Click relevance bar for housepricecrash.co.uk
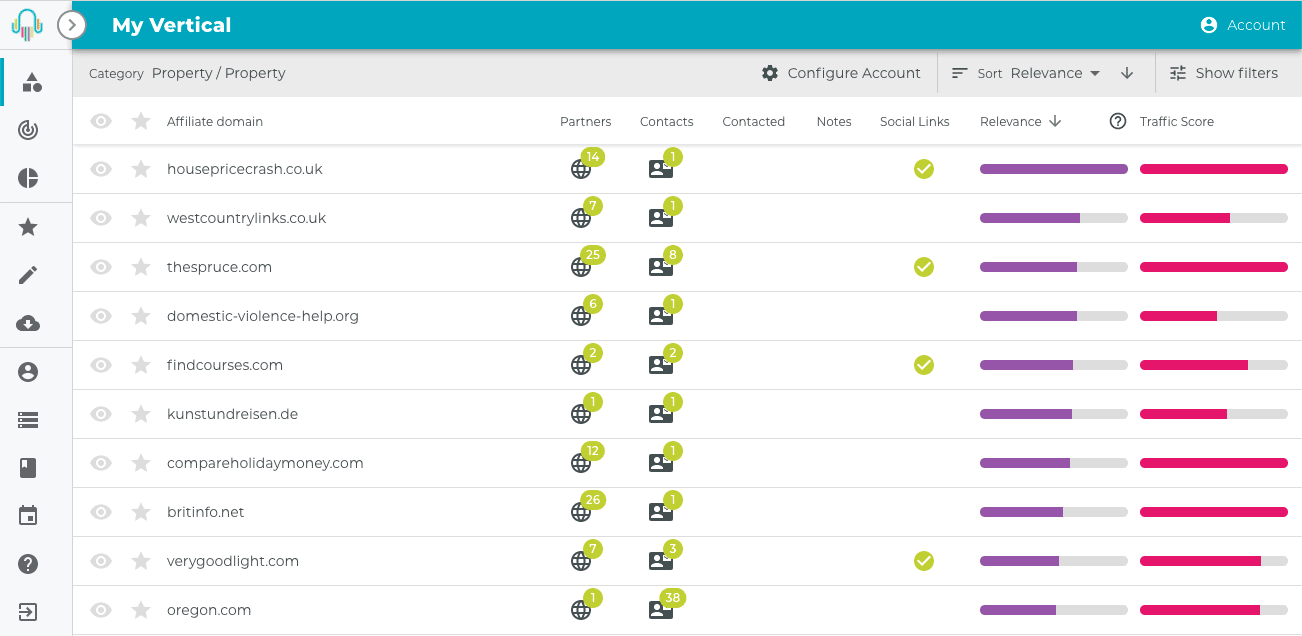Viewport: 1302px width, 636px height. coord(1054,169)
